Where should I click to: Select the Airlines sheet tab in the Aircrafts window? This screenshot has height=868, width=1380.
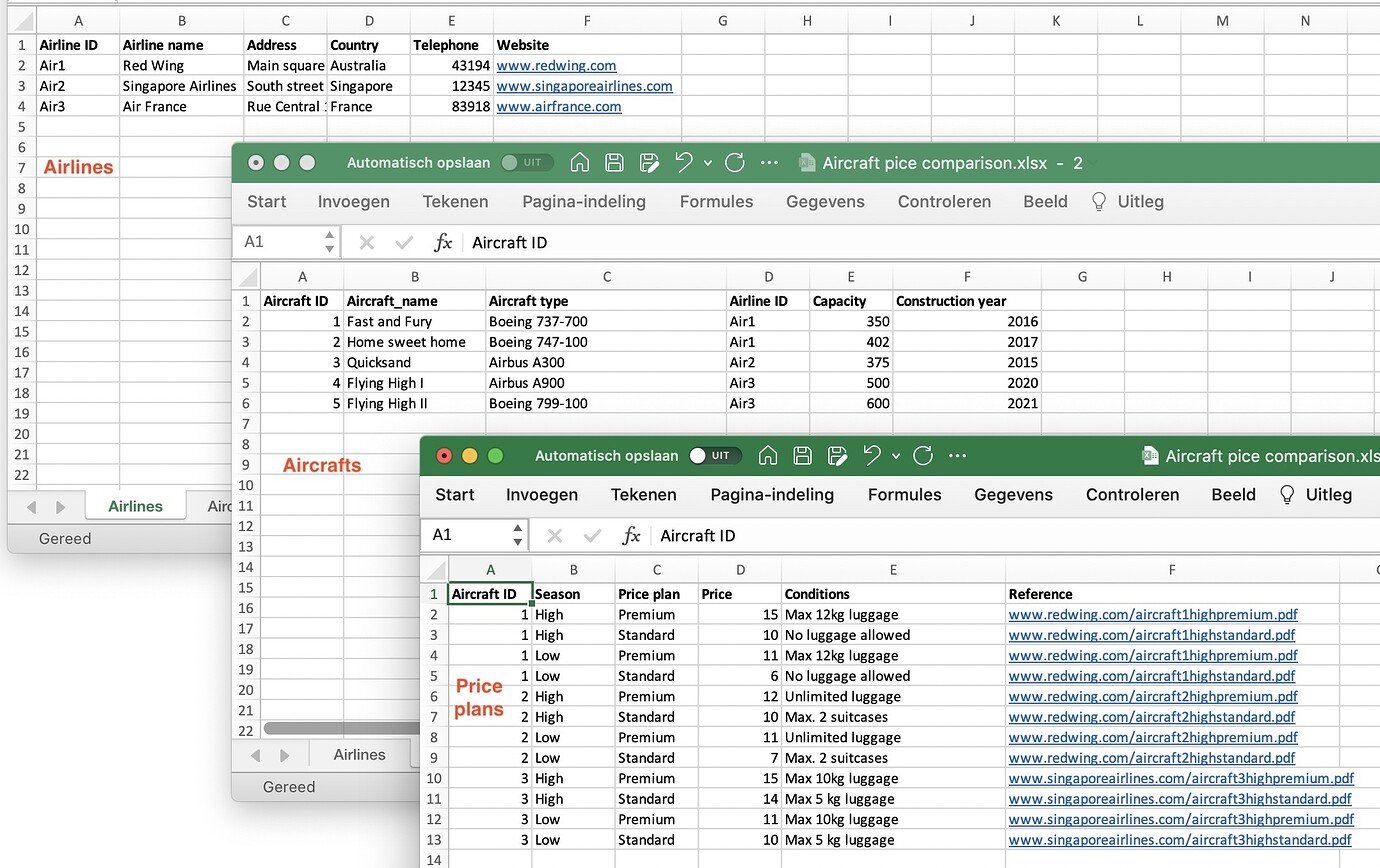pos(359,755)
